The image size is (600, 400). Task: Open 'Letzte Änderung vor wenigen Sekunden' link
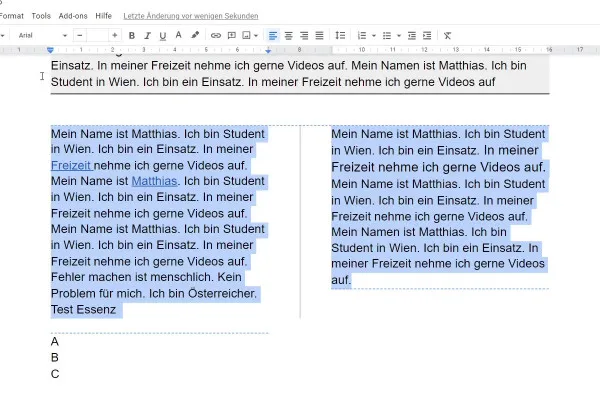pyautogui.click(x=191, y=16)
